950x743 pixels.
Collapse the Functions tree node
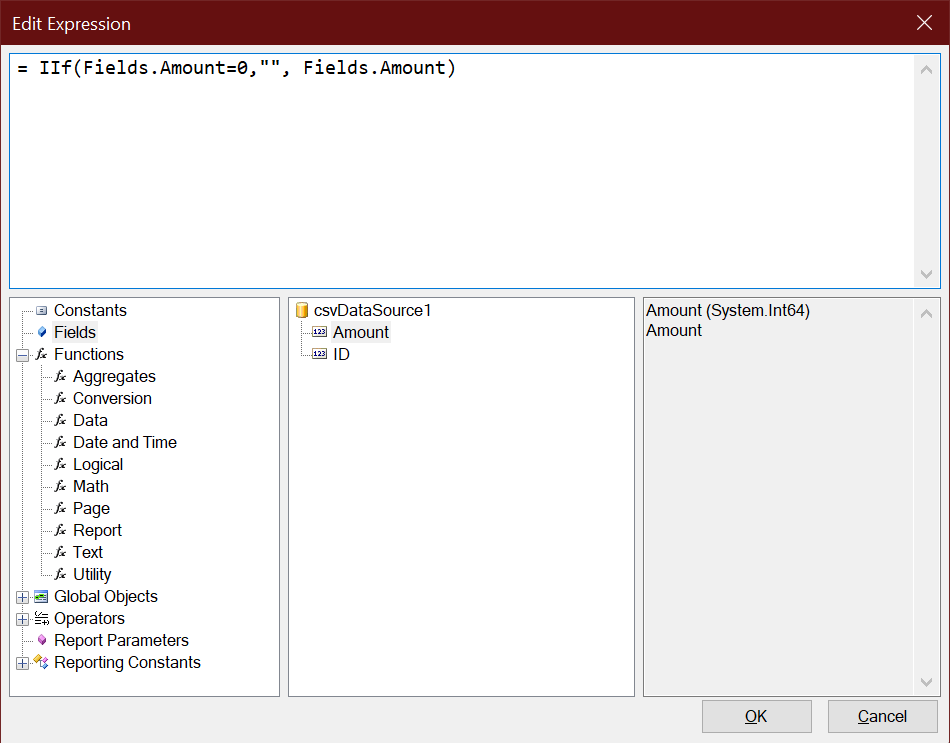coord(22,355)
